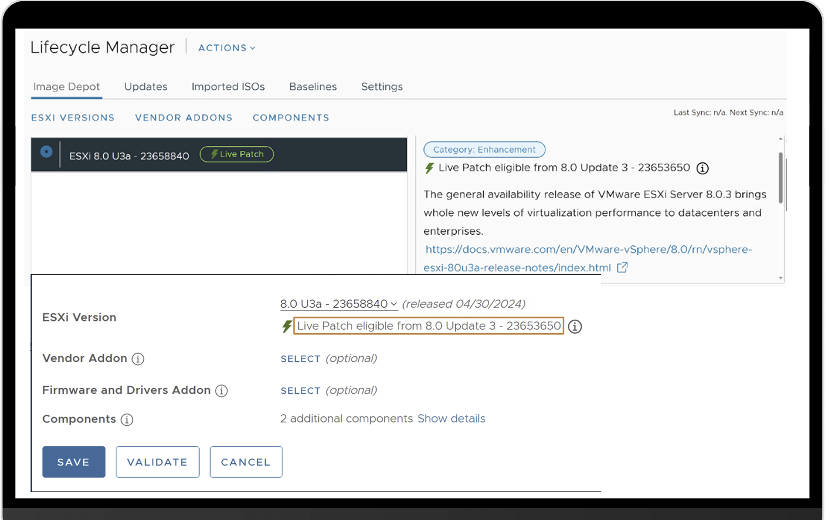
Task: Click the Firmware and Drivers Addon info icon
Action: point(221,391)
